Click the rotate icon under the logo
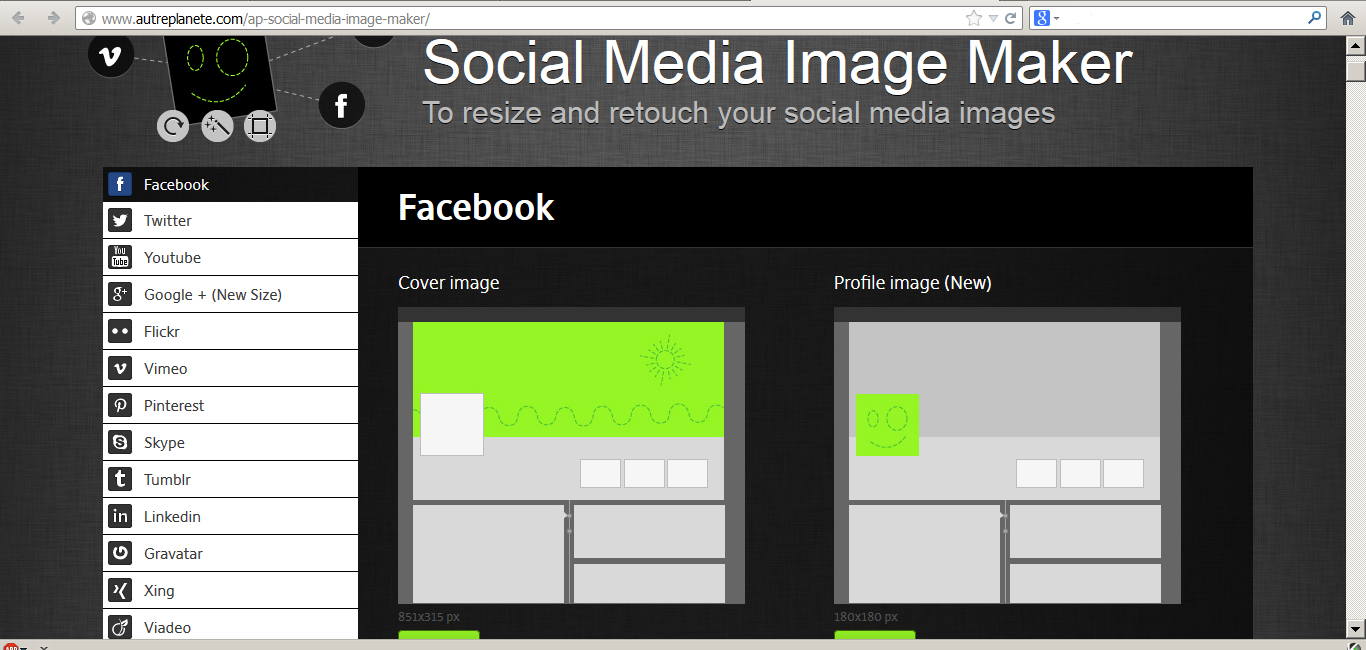This screenshot has height=650, width=1366. [173, 126]
